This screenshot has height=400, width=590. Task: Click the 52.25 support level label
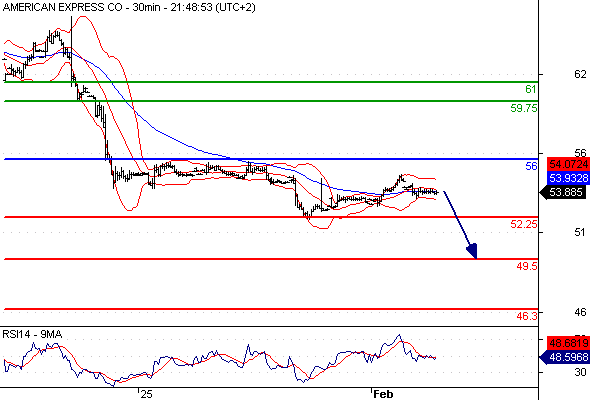tap(524, 224)
